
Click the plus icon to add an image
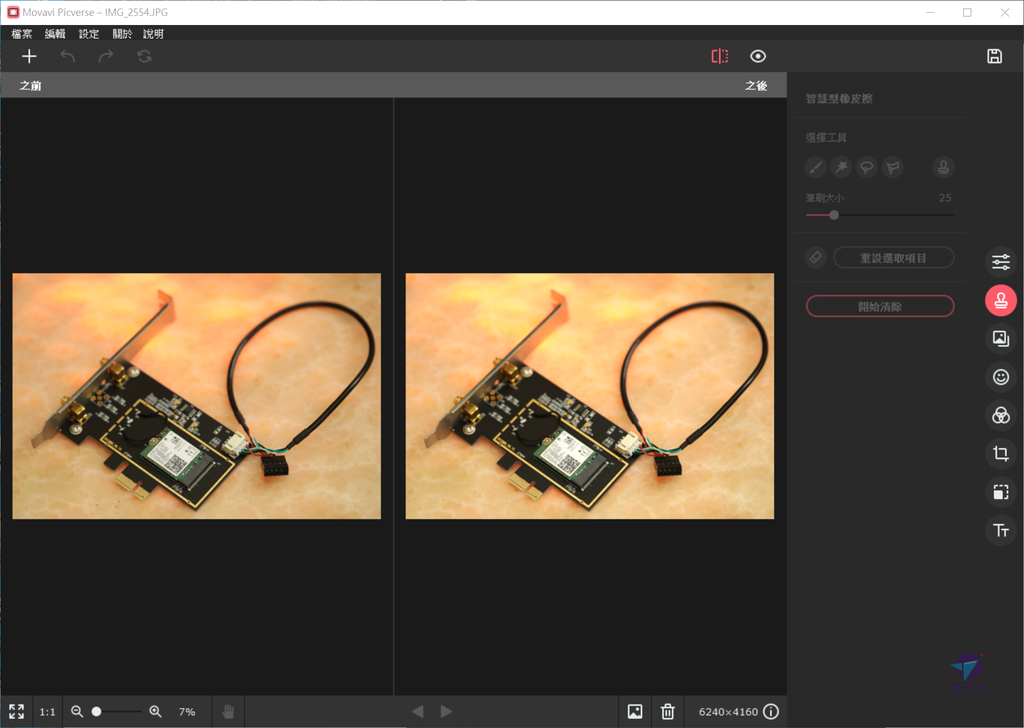[x=29, y=56]
